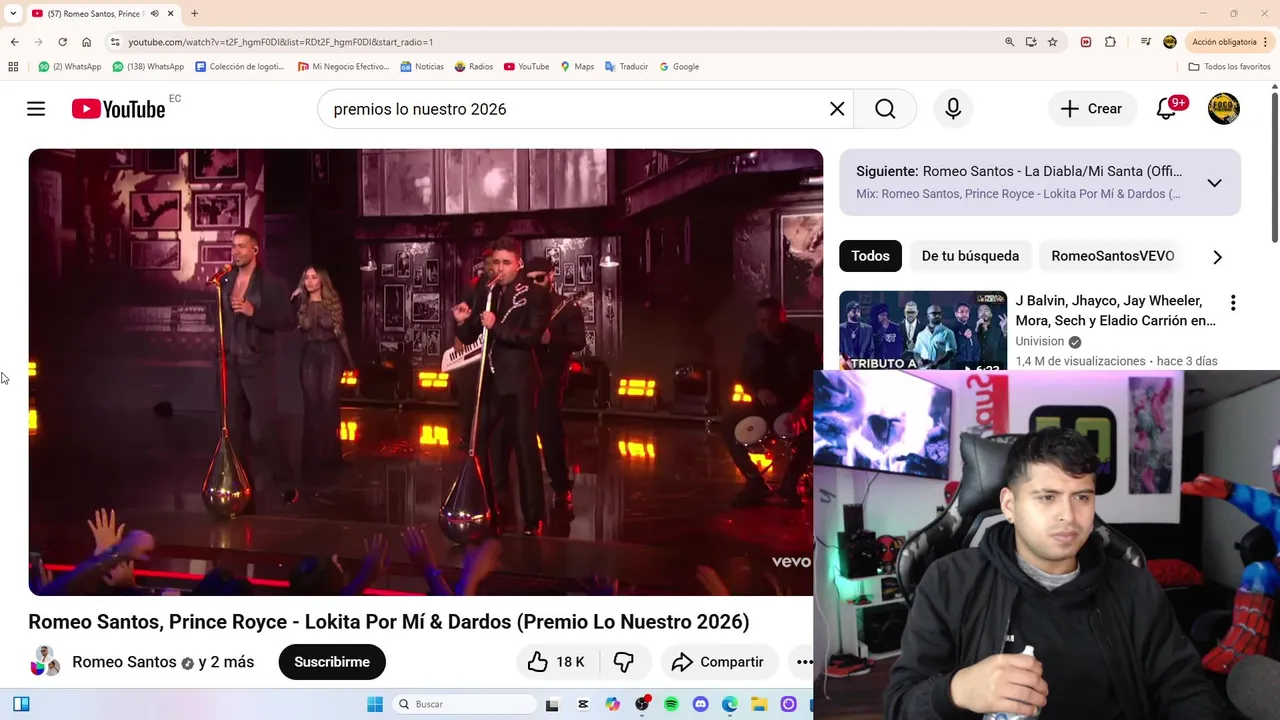This screenshot has height=720, width=1280.
Task: Open the J Balvin tribute video thumbnail
Action: (x=923, y=331)
